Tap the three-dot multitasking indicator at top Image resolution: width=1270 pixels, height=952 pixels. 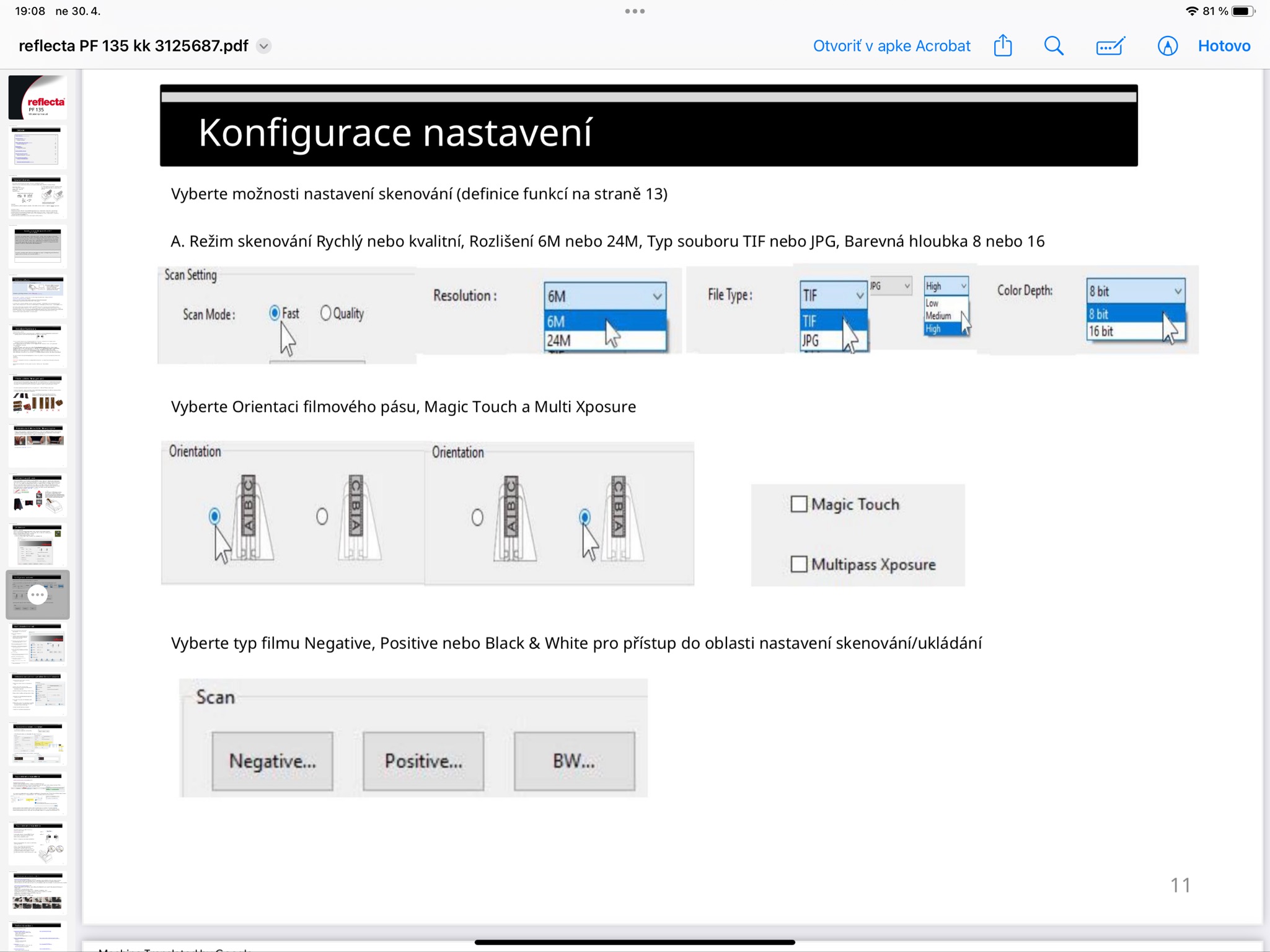(x=635, y=11)
